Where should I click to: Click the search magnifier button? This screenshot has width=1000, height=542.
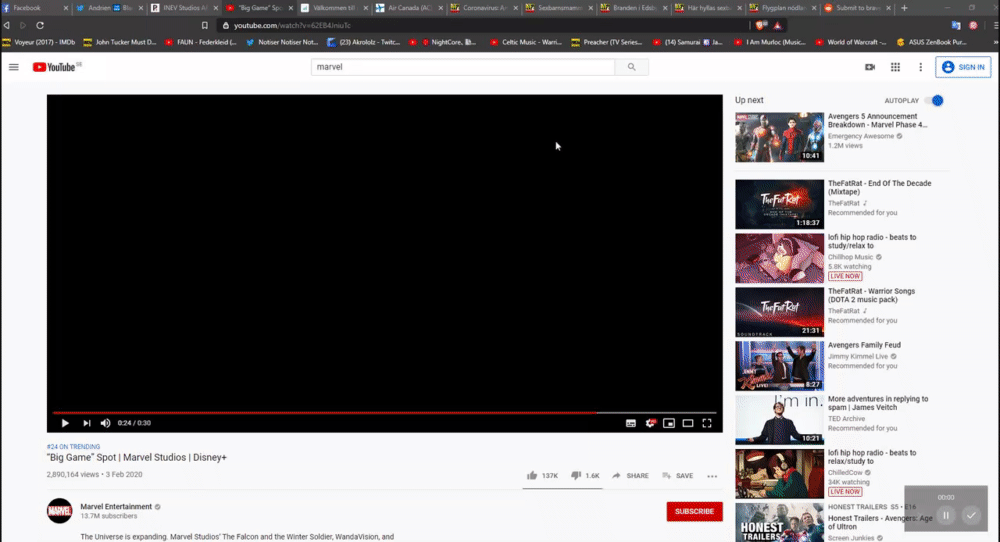631,67
